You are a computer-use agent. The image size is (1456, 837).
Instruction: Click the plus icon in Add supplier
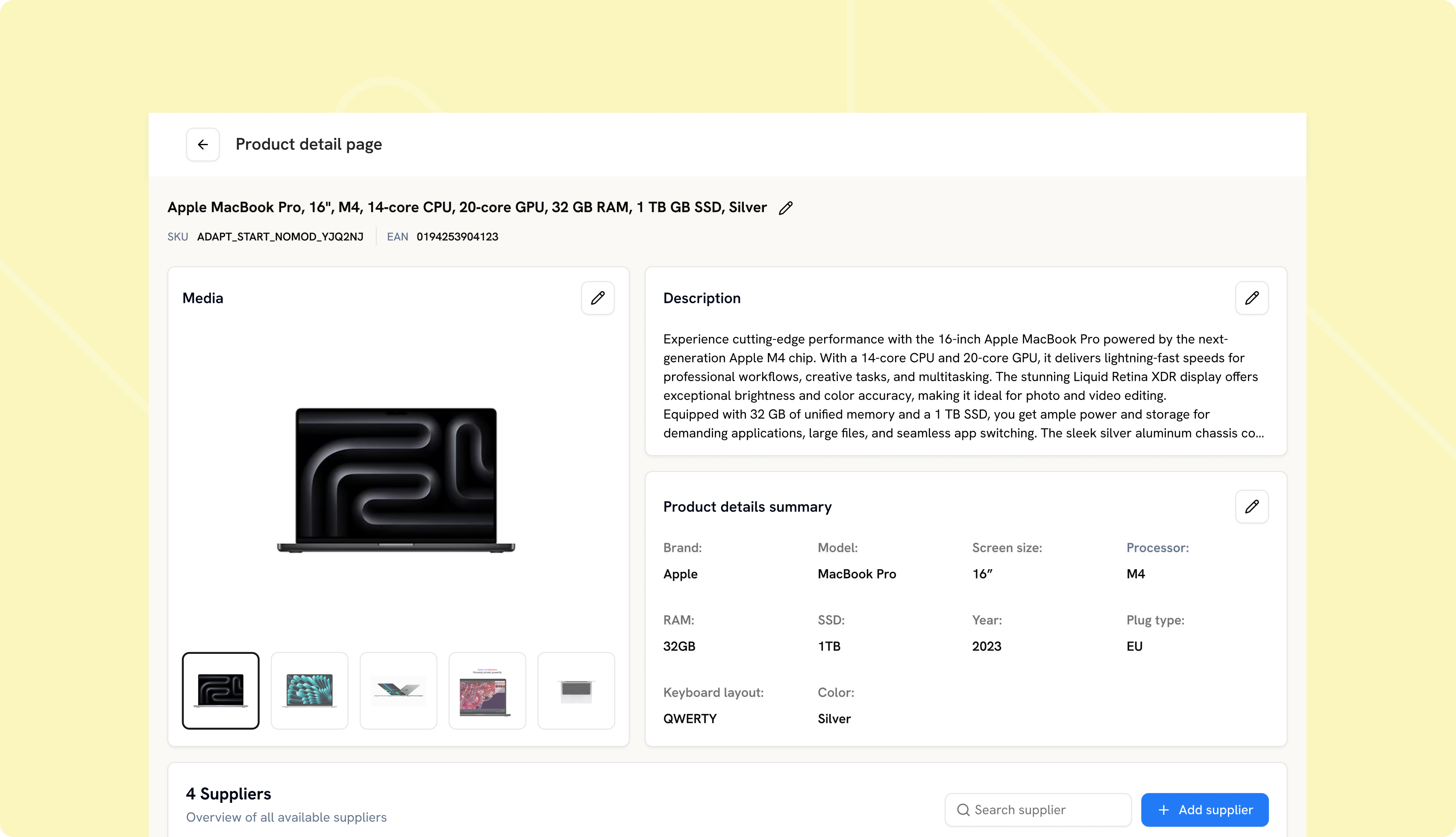tap(1163, 809)
